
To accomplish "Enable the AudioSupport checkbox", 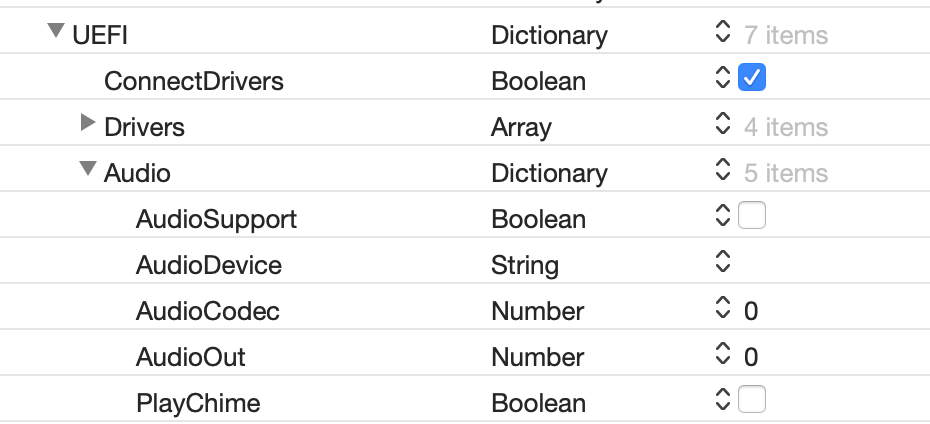I will coord(752,217).
